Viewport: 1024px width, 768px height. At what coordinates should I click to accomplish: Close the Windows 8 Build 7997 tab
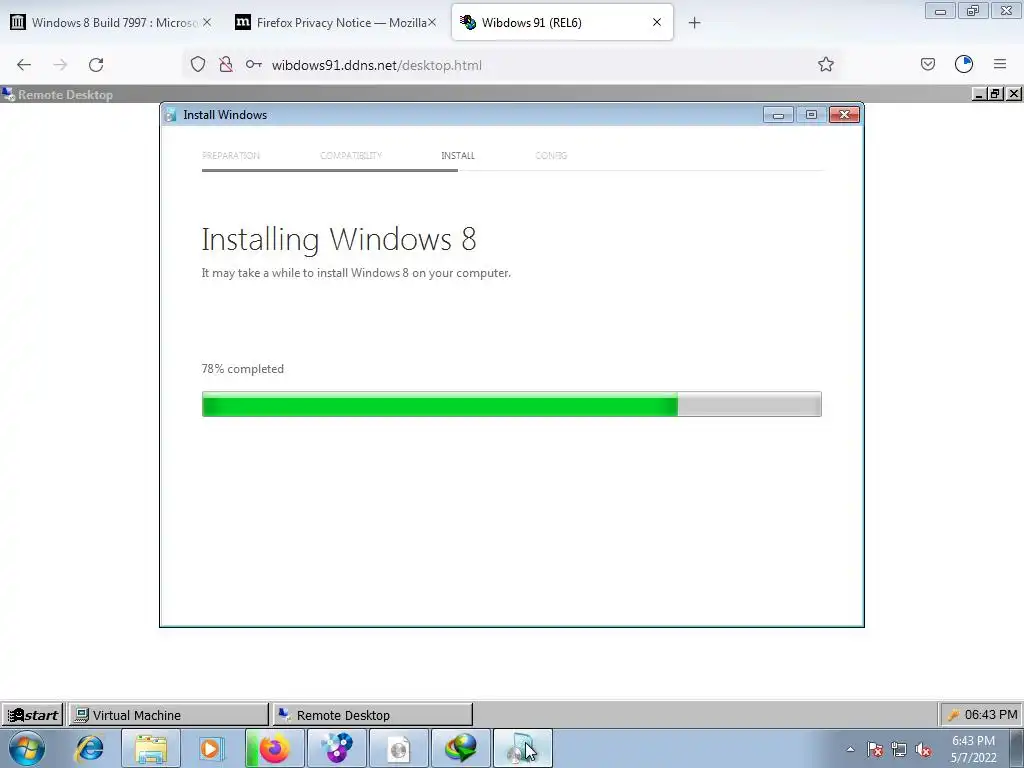coord(207,22)
